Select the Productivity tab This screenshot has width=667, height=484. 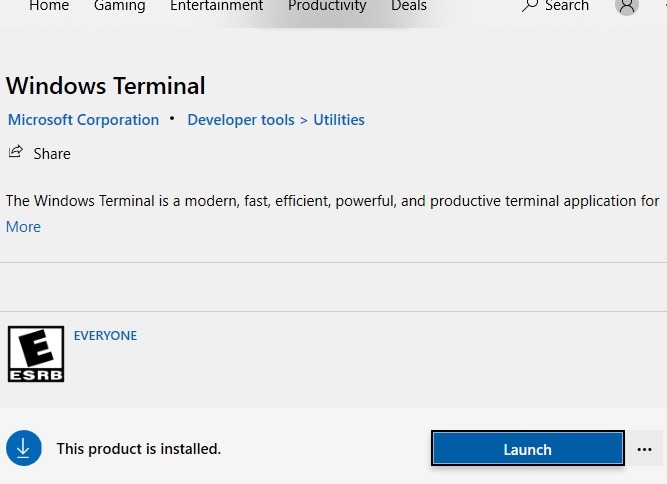[x=327, y=6]
